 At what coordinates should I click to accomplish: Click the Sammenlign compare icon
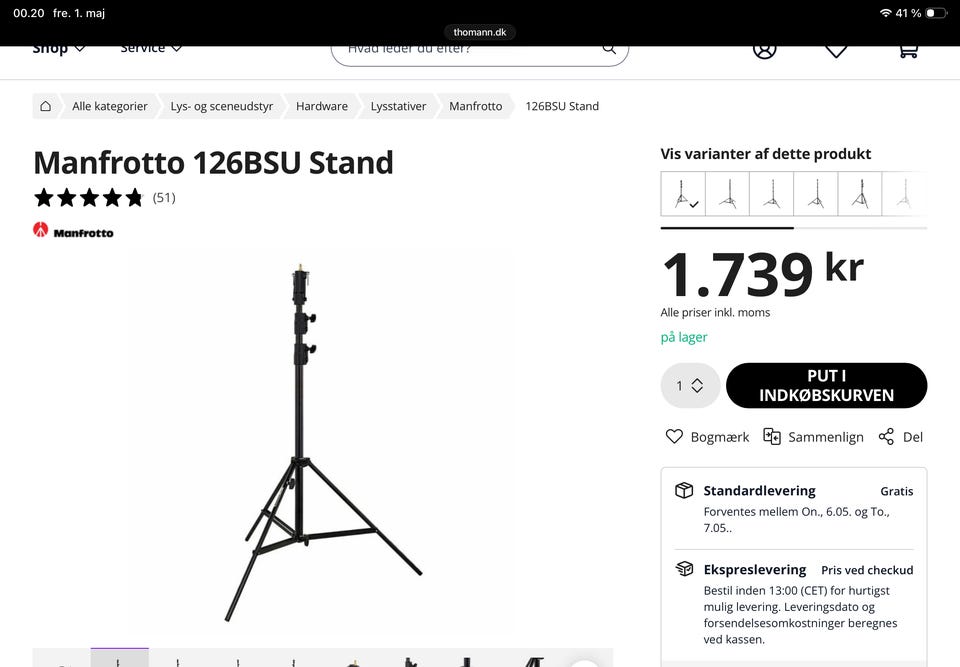pyautogui.click(x=771, y=436)
